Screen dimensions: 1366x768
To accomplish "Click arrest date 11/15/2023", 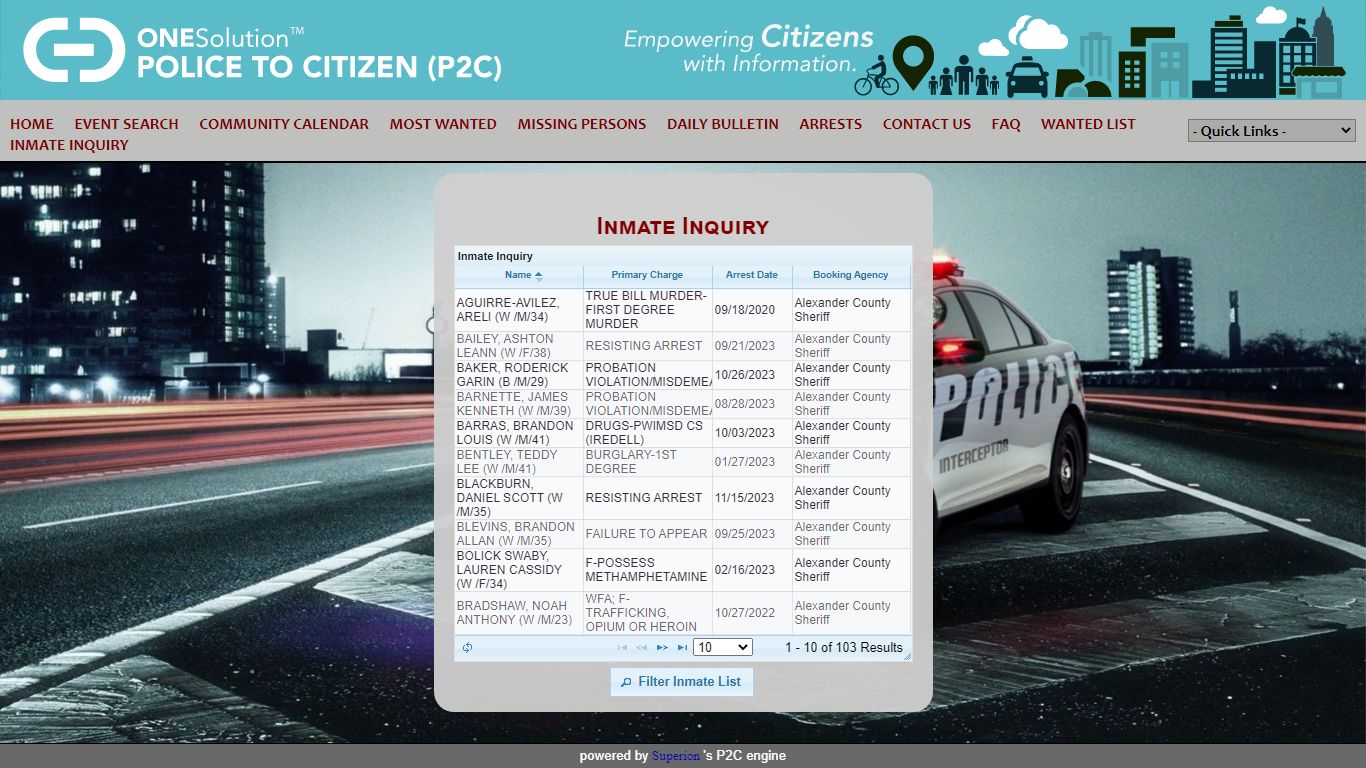I will click(x=745, y=498).
